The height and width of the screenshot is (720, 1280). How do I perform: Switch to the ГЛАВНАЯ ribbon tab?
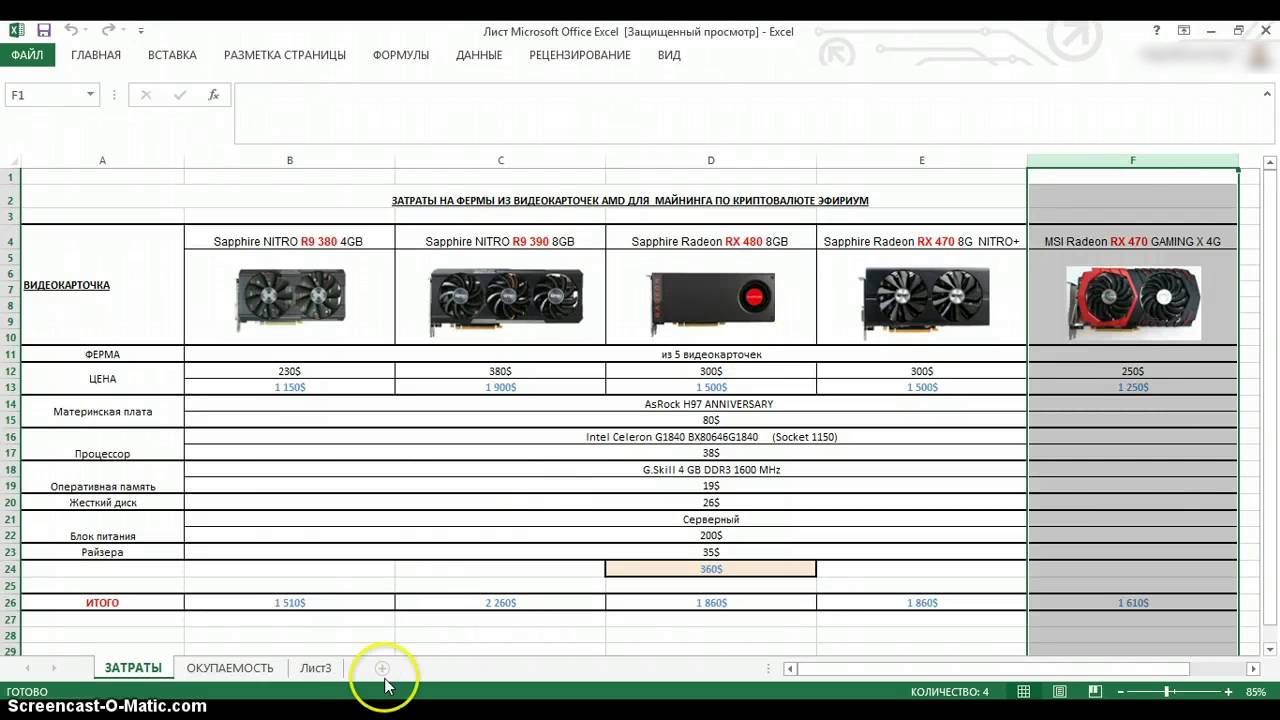(x=96, y=55)
